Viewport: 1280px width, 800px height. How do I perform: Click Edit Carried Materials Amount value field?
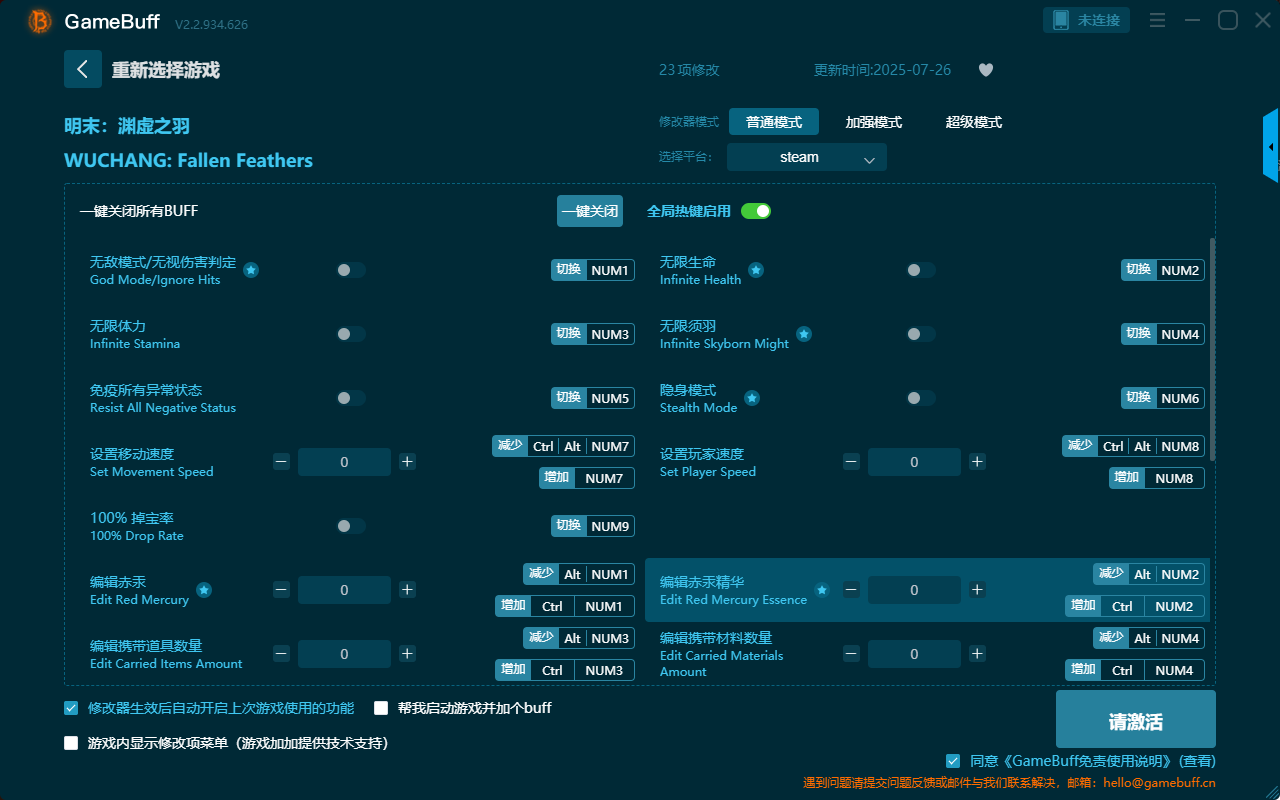click(914, 654)
